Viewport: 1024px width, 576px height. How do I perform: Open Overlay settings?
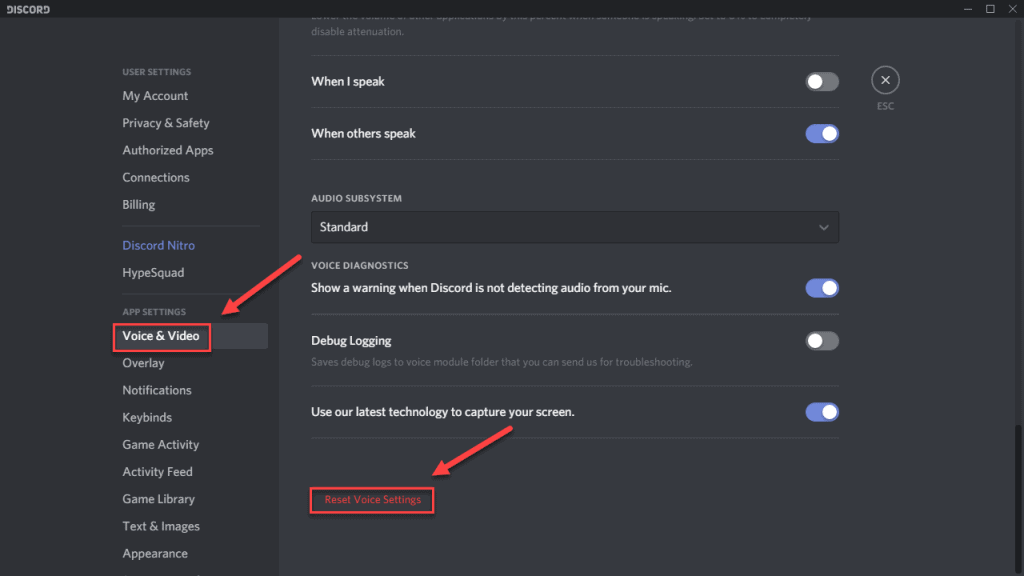143,363
